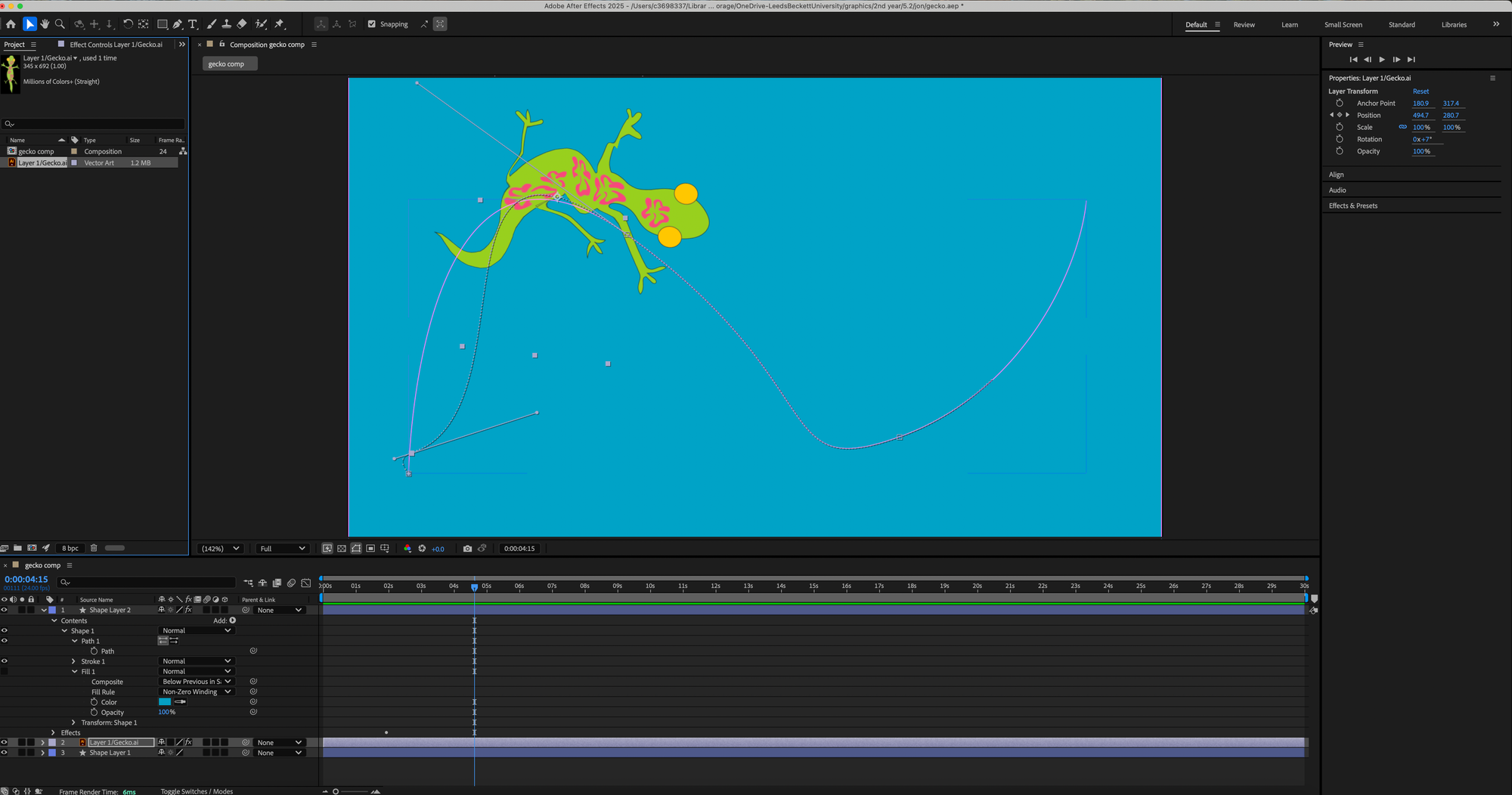Image resolution: width=1512 pixels, height=795 pixels.
Task: Toggle transparency grid in viewer
Action: pos(342,549)
